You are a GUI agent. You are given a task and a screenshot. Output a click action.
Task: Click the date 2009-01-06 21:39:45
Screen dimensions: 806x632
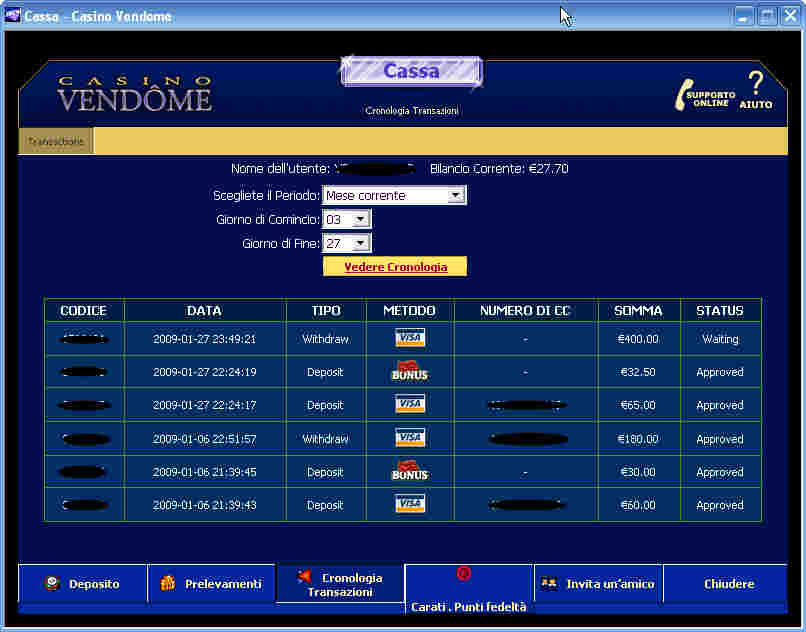204,472
